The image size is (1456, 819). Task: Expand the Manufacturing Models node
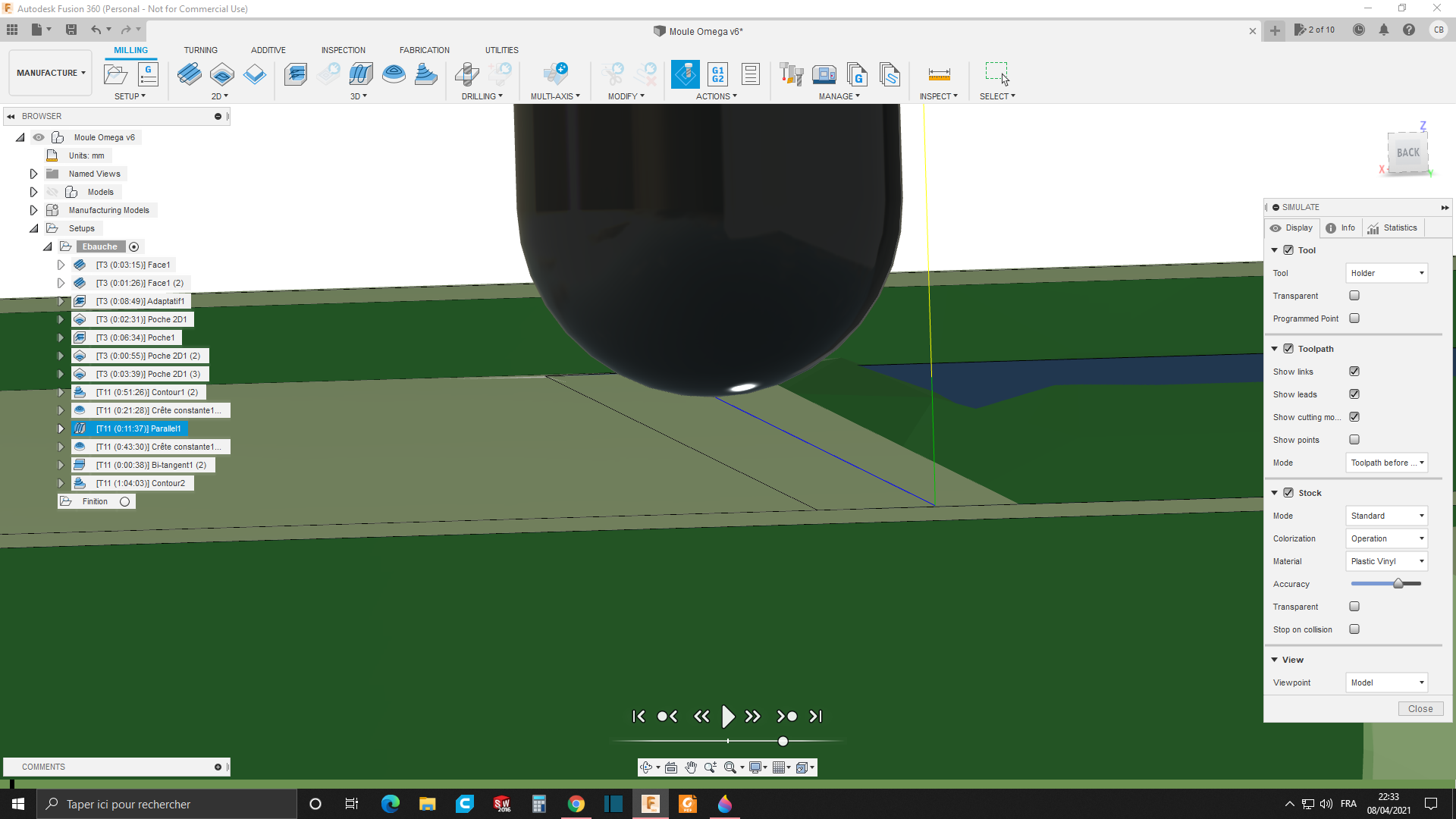(33, 210)
